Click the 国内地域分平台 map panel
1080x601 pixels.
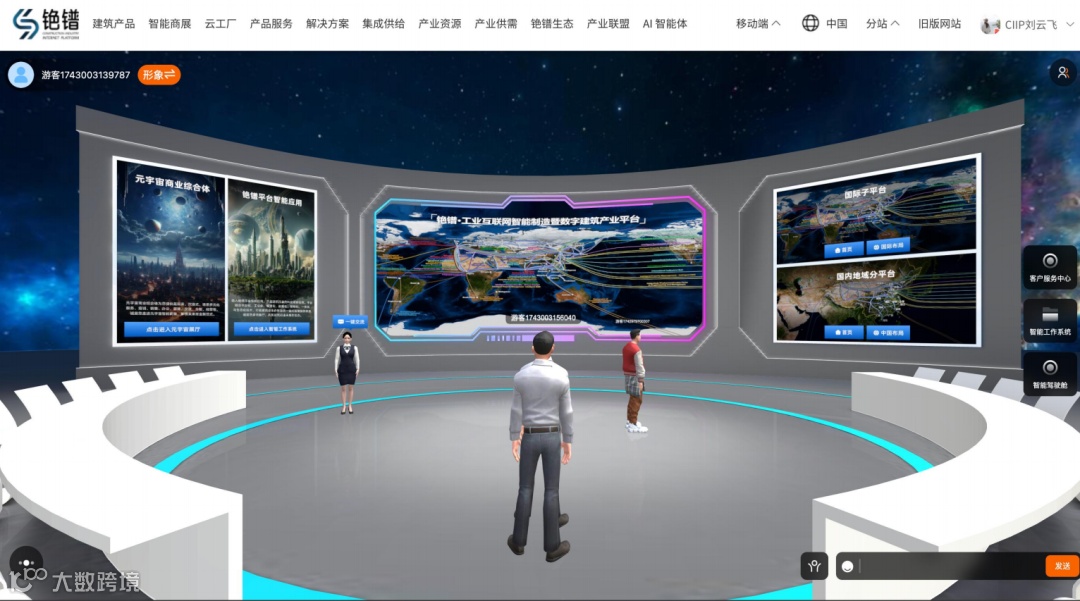(x=876, y=299)
